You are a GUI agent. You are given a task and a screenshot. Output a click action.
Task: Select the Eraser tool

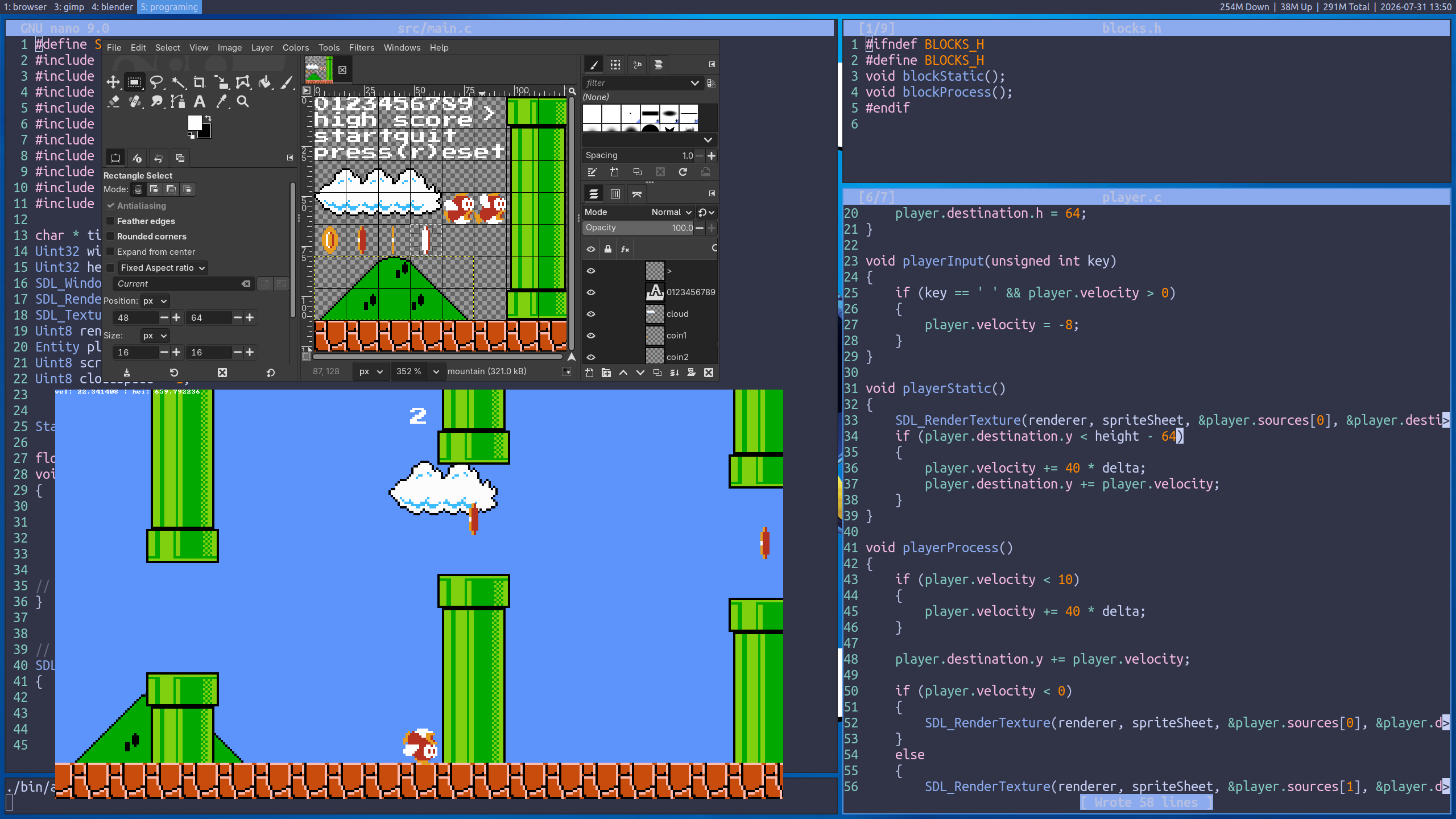pos(113,102)
